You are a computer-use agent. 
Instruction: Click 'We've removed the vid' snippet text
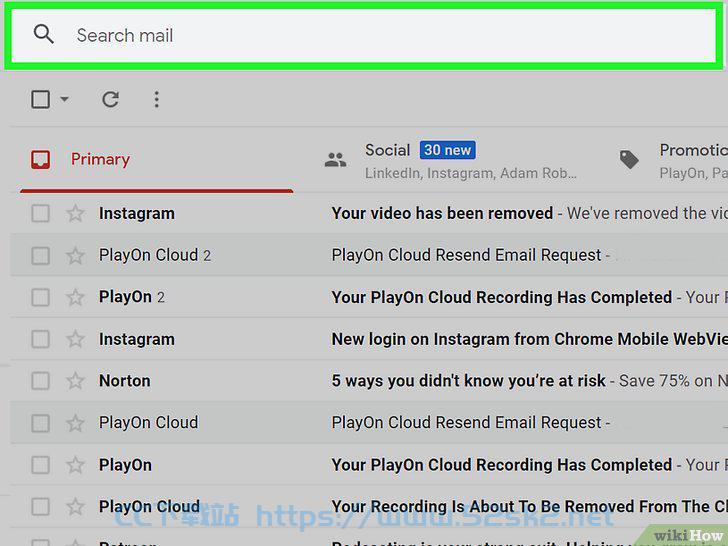647,214
